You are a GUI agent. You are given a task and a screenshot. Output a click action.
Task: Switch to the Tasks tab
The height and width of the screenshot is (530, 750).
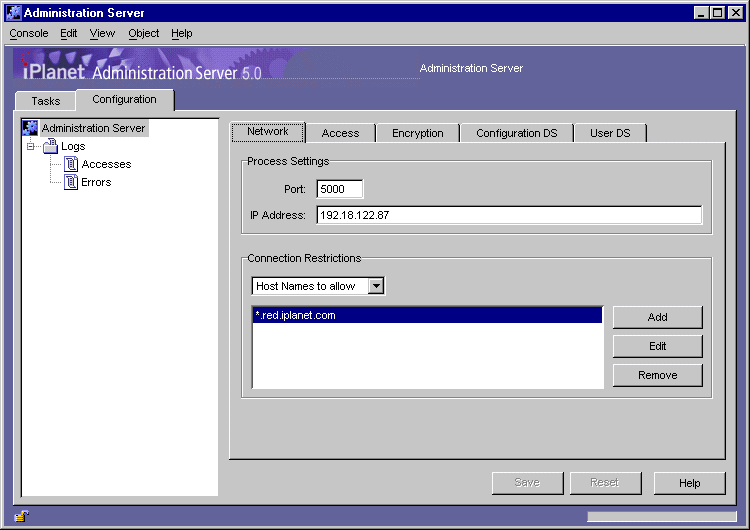click(x=45, y=101)
